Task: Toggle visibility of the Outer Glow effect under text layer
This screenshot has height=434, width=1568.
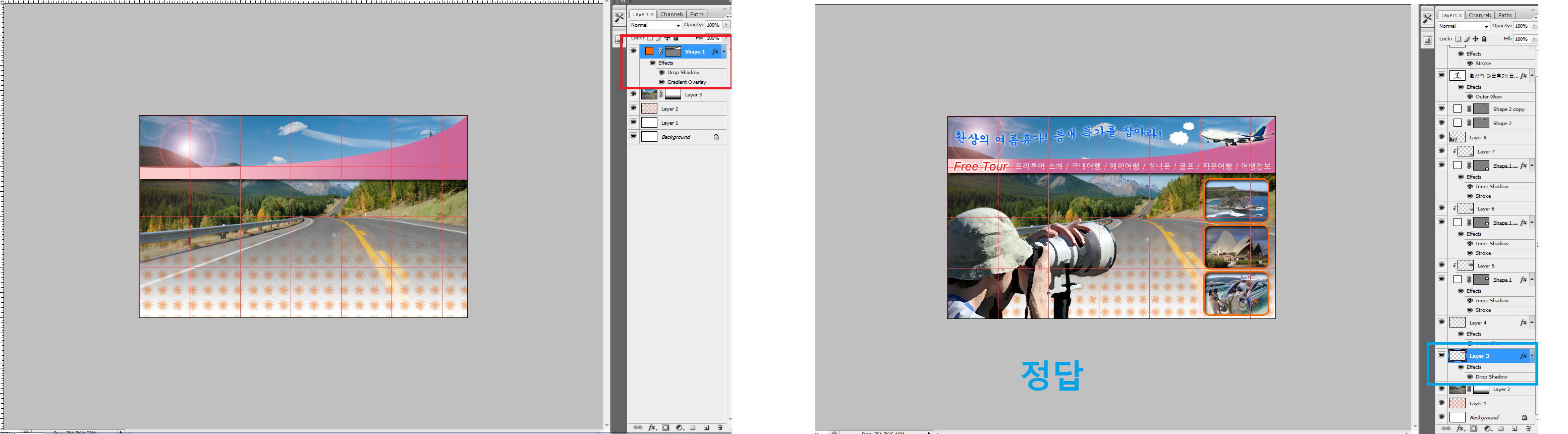Action: [x=1470, y=97]
